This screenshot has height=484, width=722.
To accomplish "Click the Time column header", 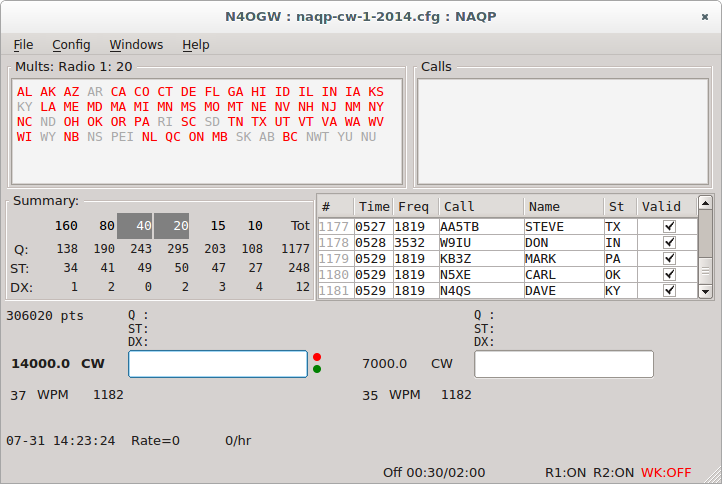I will 373,207.
